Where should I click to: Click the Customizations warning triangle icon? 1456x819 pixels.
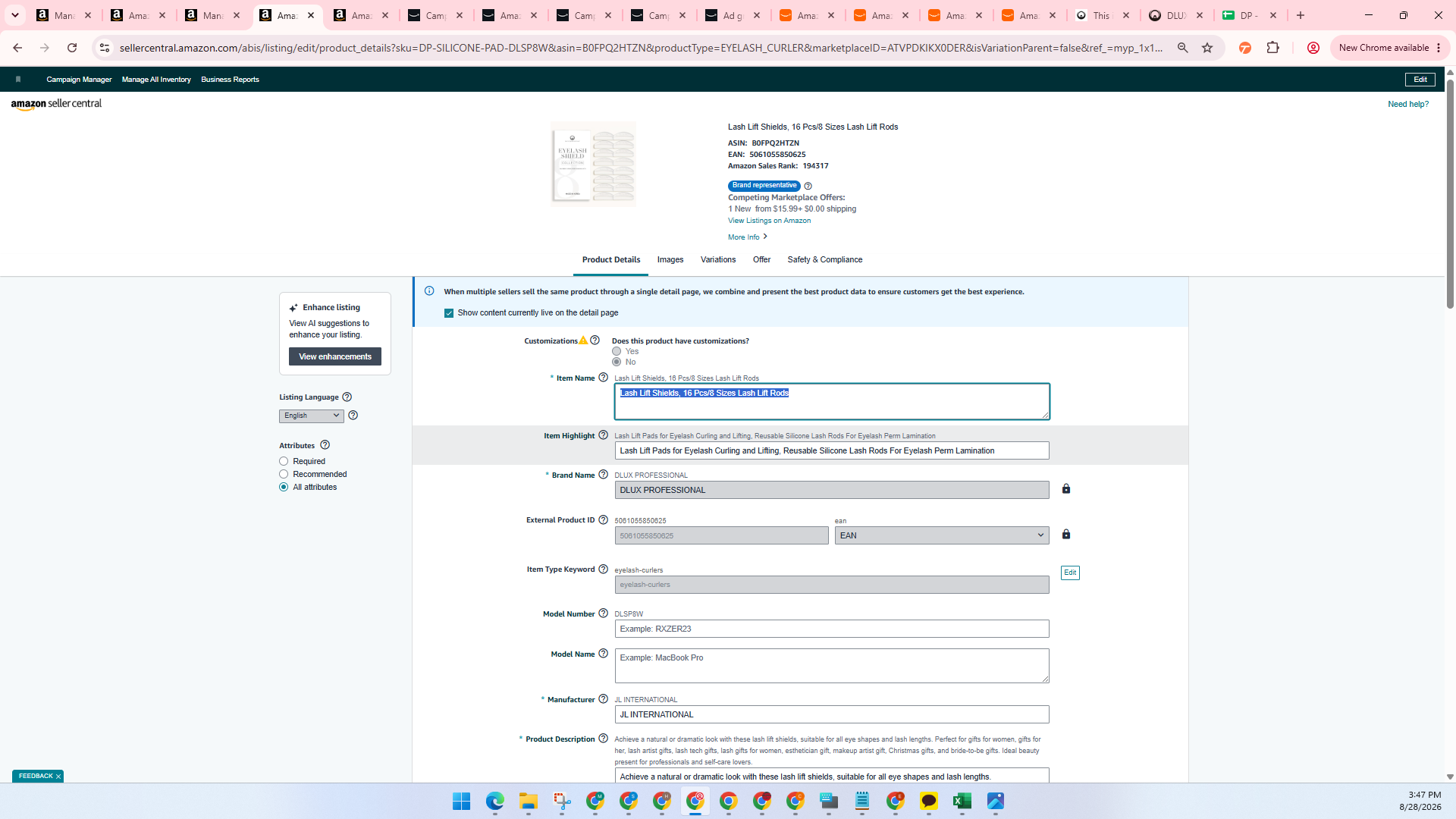583,340
